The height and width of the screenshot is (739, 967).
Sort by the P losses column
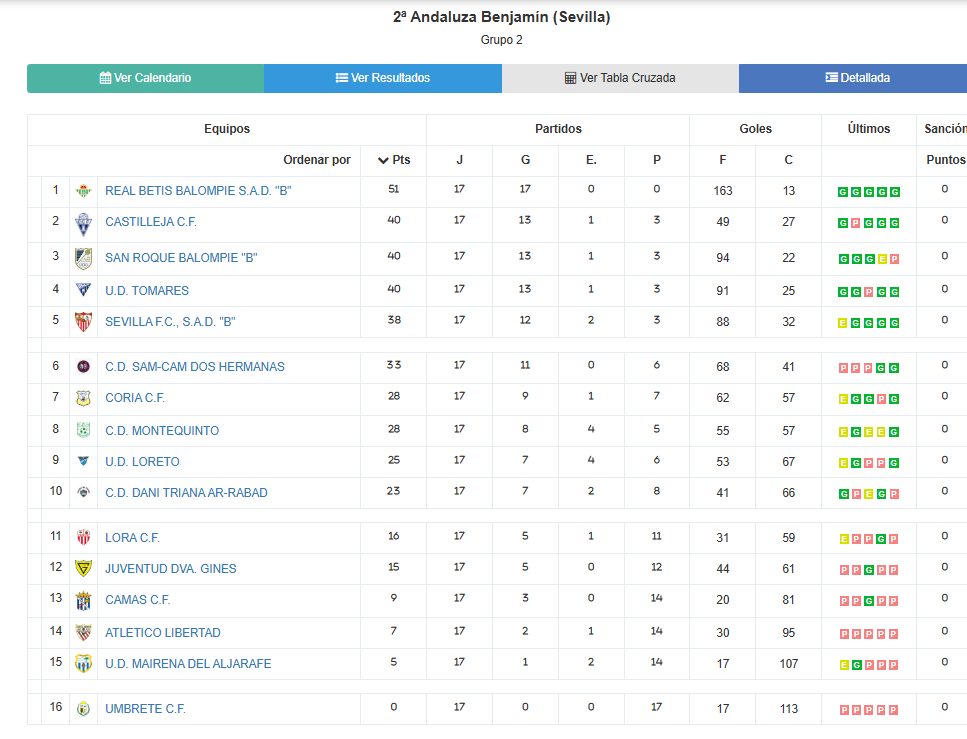[x=657, y=160]
